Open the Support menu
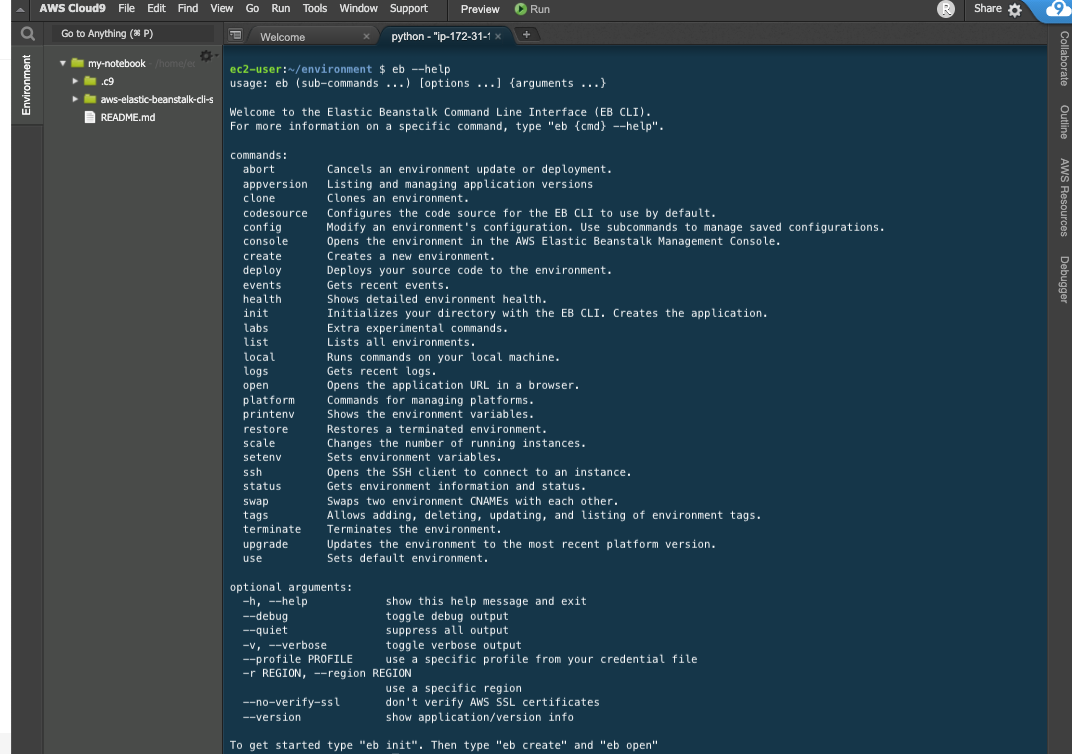Screen dimensions: 1072x754 (x=409, y=8)
